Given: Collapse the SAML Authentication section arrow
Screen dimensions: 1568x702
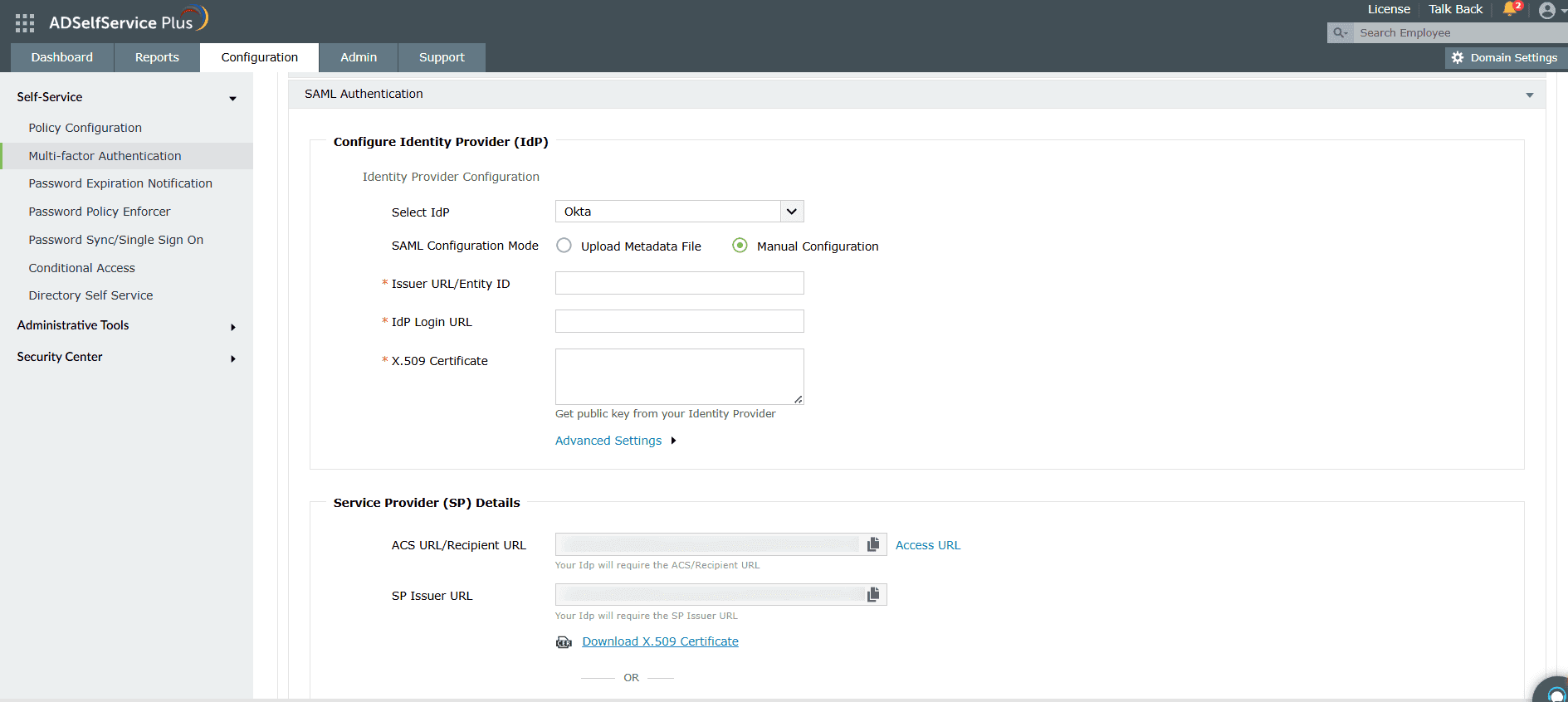Looking at the screenshot, I should (1530, 95).
